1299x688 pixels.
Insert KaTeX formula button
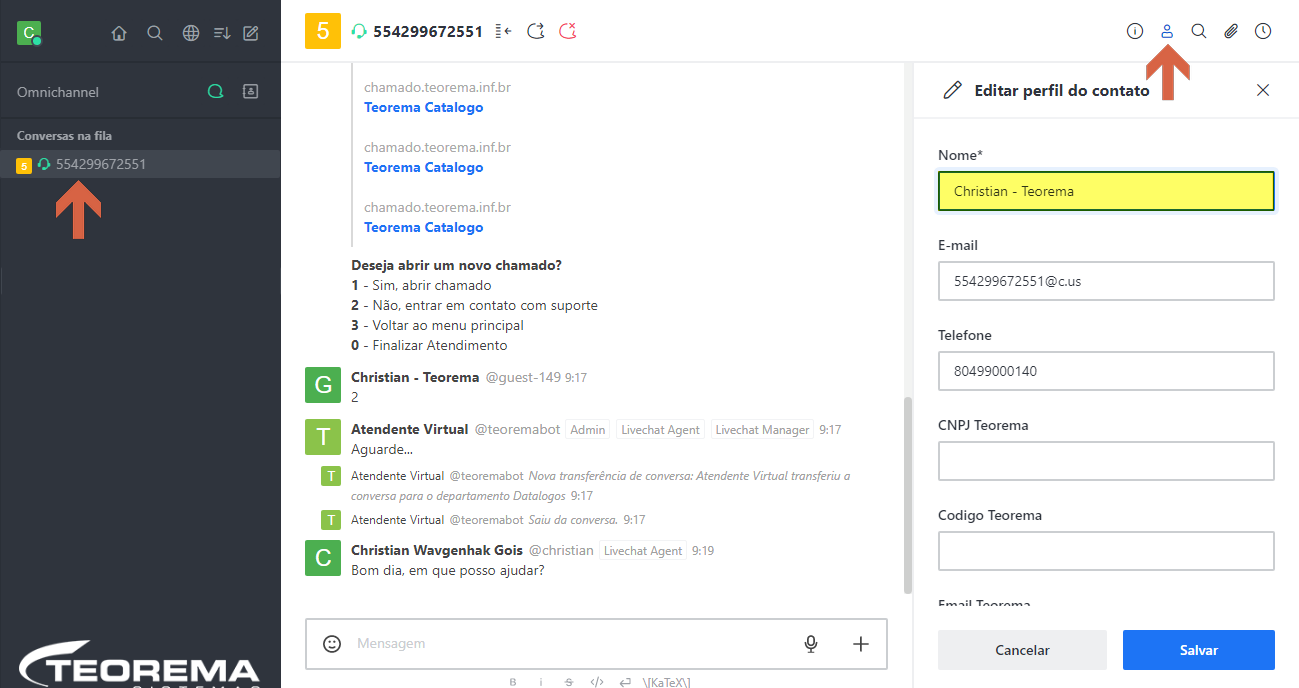666,682
